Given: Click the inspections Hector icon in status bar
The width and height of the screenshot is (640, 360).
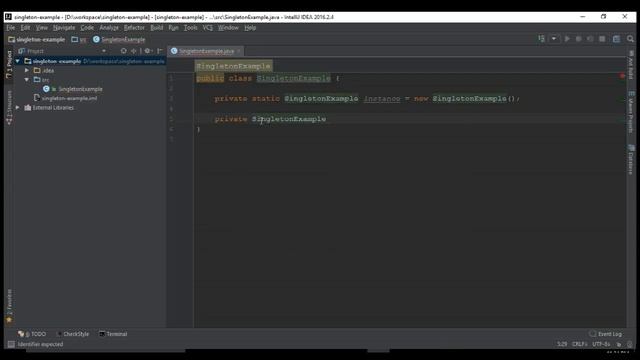Looking at the screenshot, I should 630,344.
